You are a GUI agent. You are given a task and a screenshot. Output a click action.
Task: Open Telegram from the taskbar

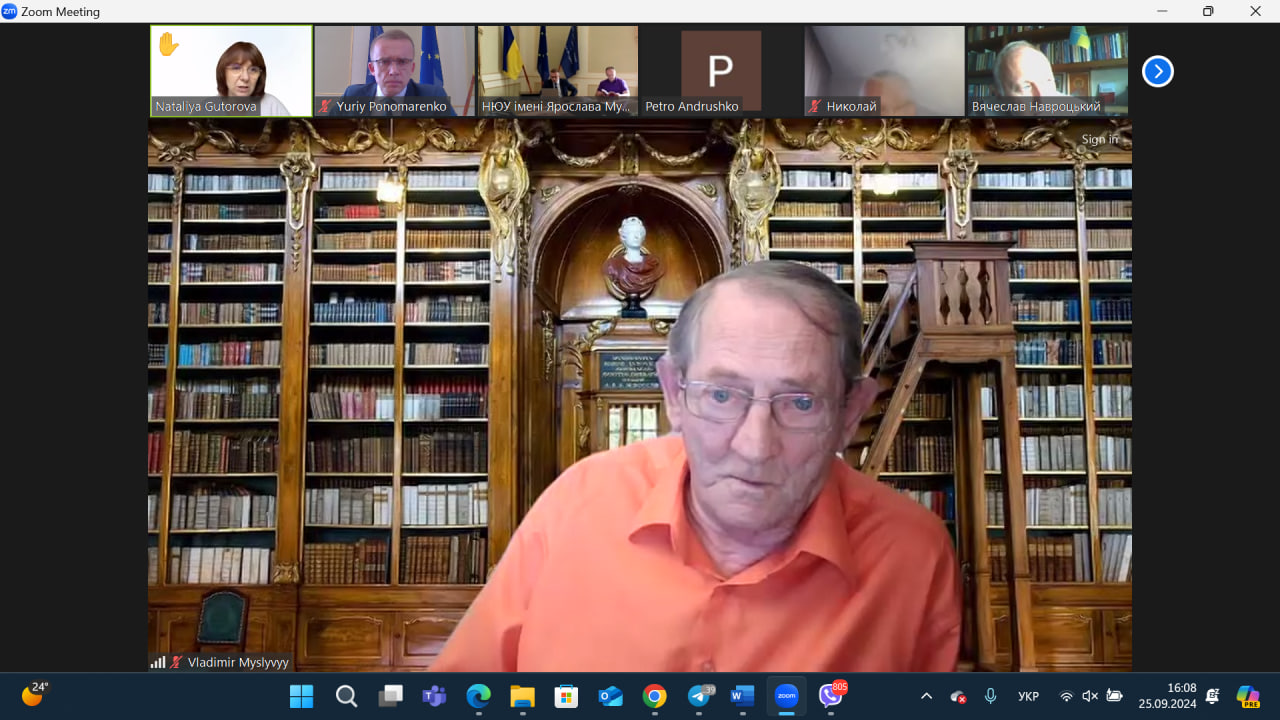[x=699, y=696]
